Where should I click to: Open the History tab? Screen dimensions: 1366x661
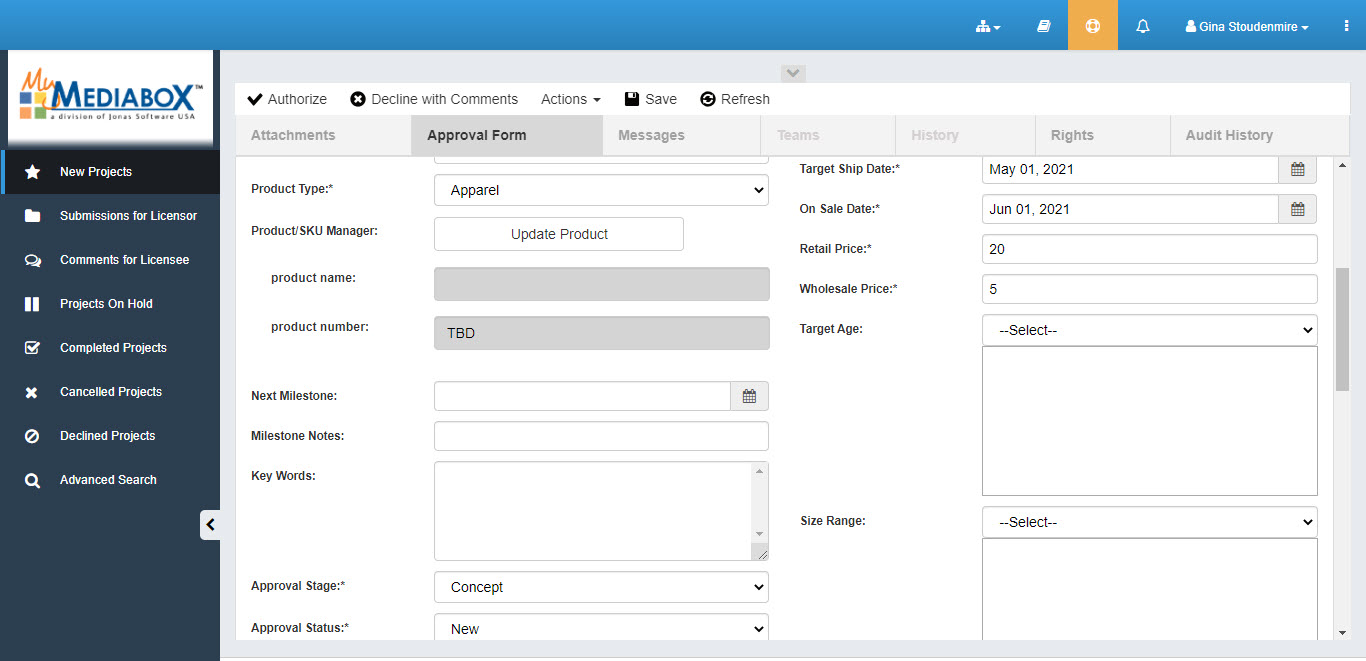[x=965, y=135]
